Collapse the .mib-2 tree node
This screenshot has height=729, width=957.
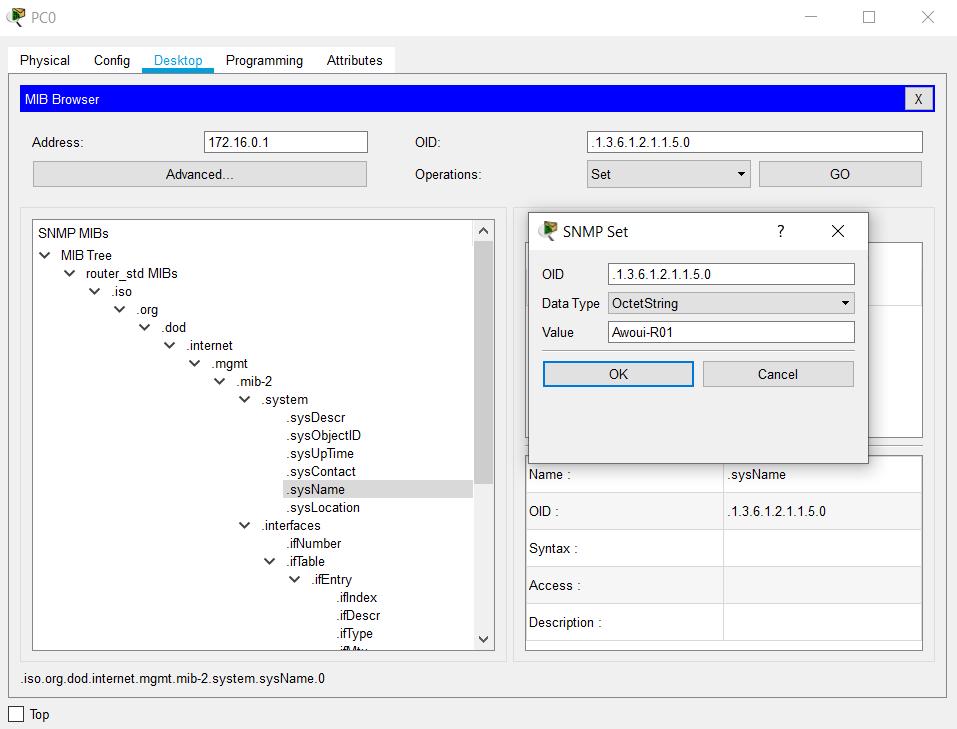click(220, 382)
